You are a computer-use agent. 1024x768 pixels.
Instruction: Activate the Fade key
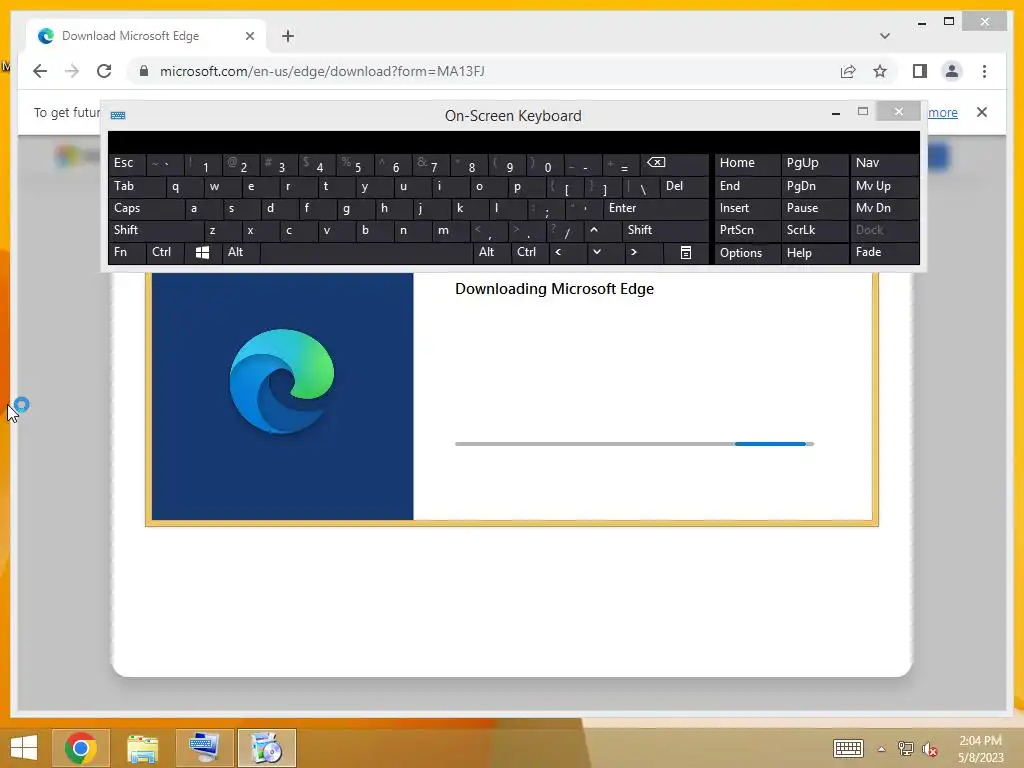click(884, 252)
